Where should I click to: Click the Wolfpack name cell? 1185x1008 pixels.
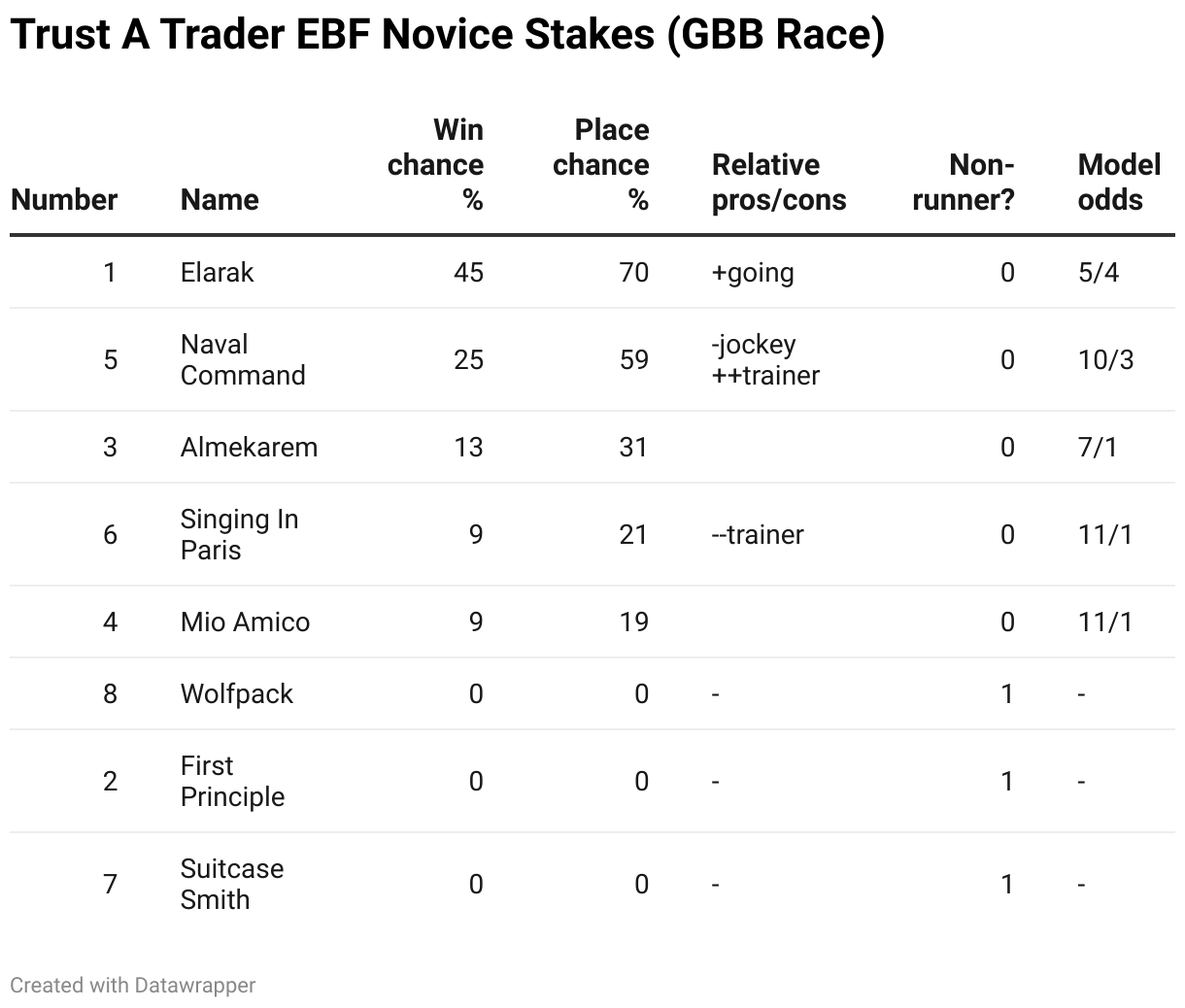coord(237,693)
